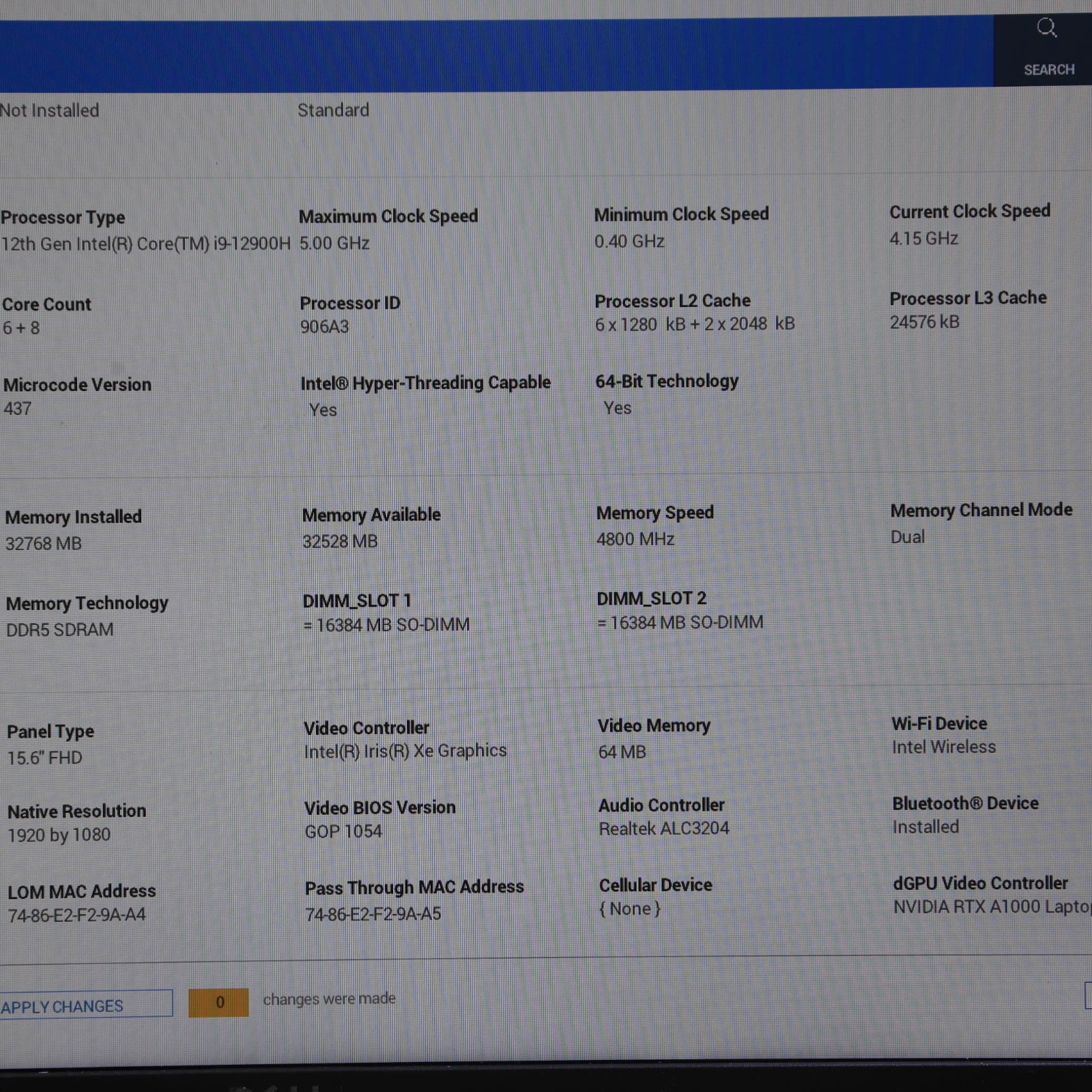Viewport: 1092px width, 1092px height.
Task: Click the Memory Available value 32528 MB
Action: (x=340, y=541)
